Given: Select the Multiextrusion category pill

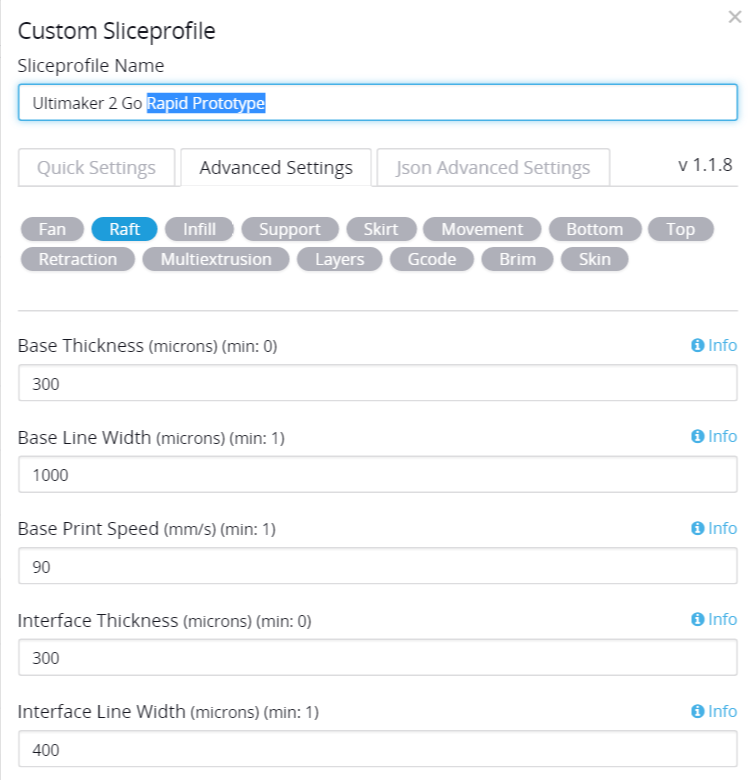Looking at the screenshot, I should click(216, 259).
